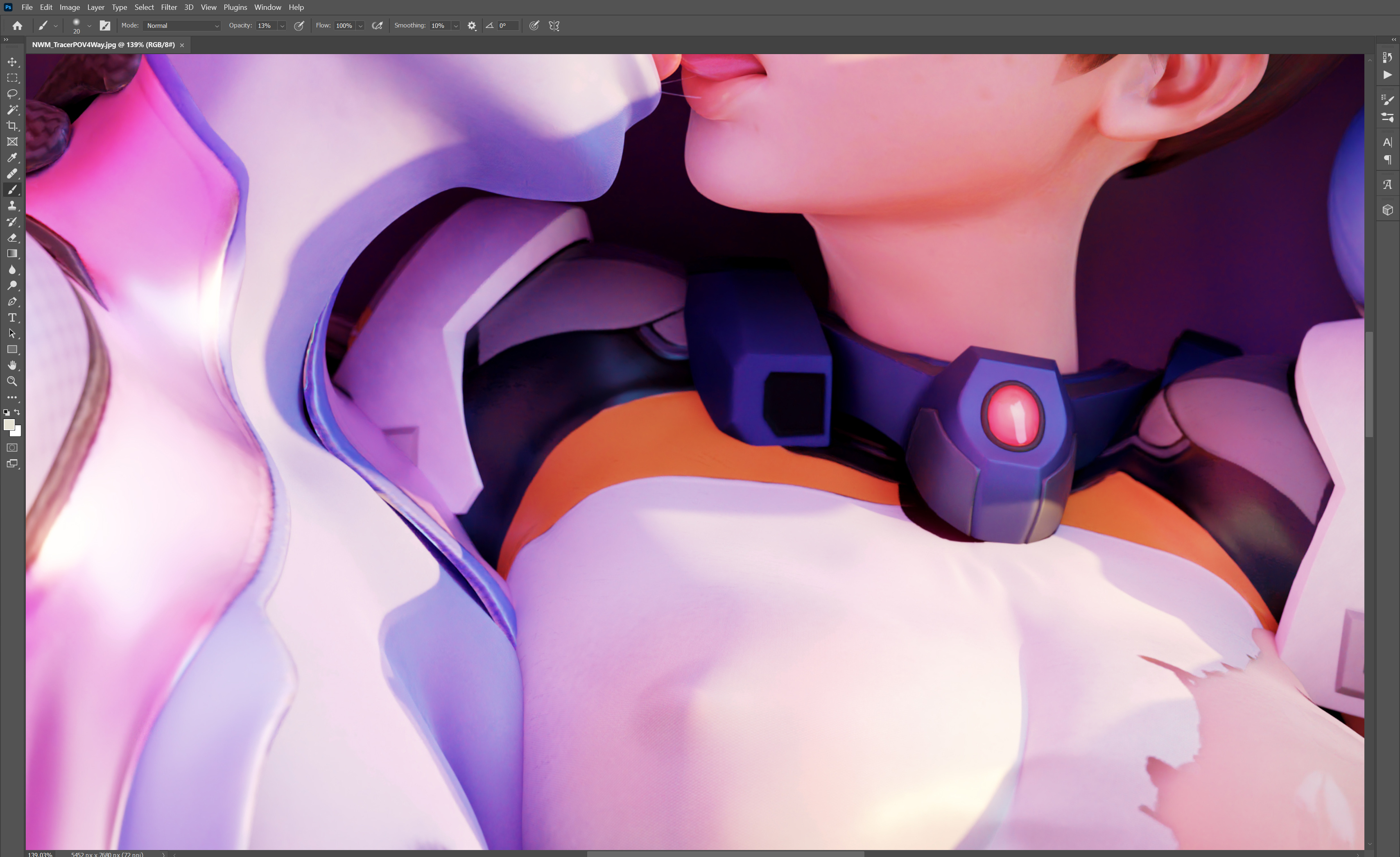1400x857 pixels.
Task: Select the Rectangular Marquee tool
Action: point(12,78)
